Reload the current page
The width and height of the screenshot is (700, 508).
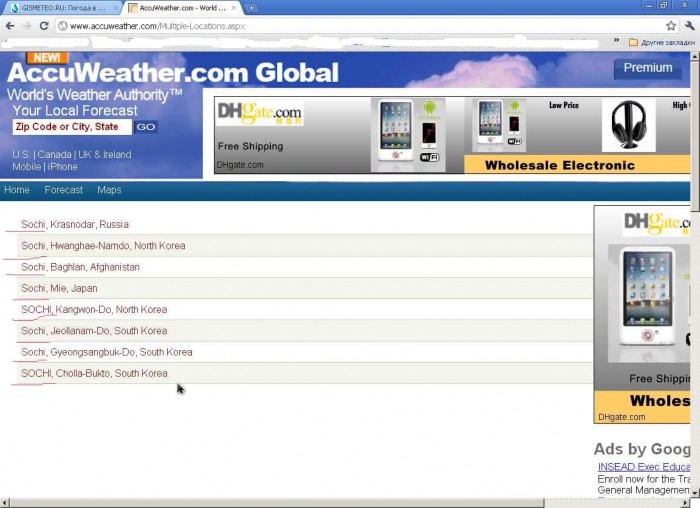(44, 25)
